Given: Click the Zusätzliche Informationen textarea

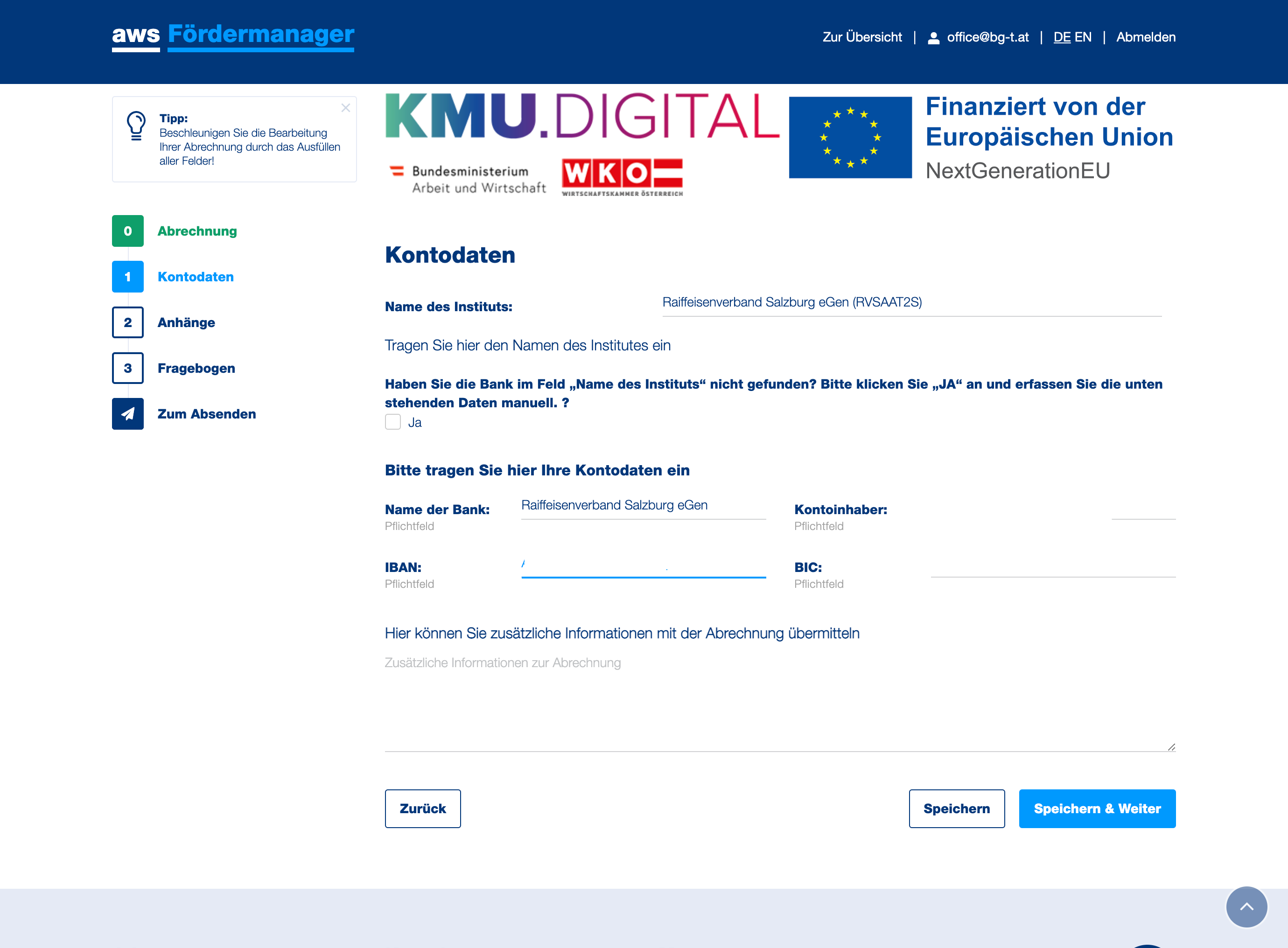Looking at the screenshot, I should tap(780, 700).
